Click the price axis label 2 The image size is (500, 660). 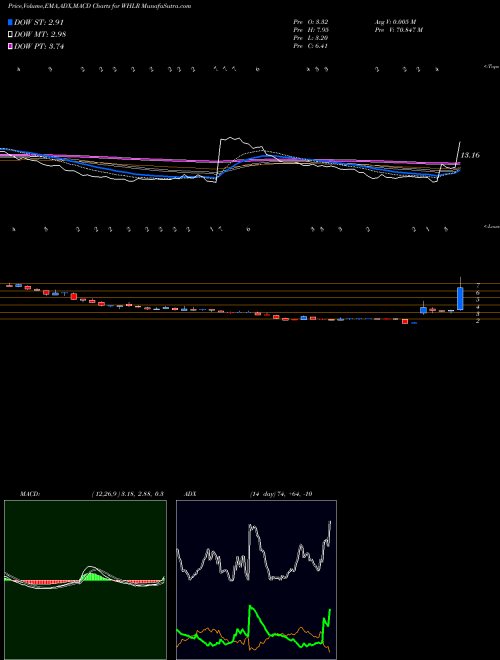pos(478,321)
